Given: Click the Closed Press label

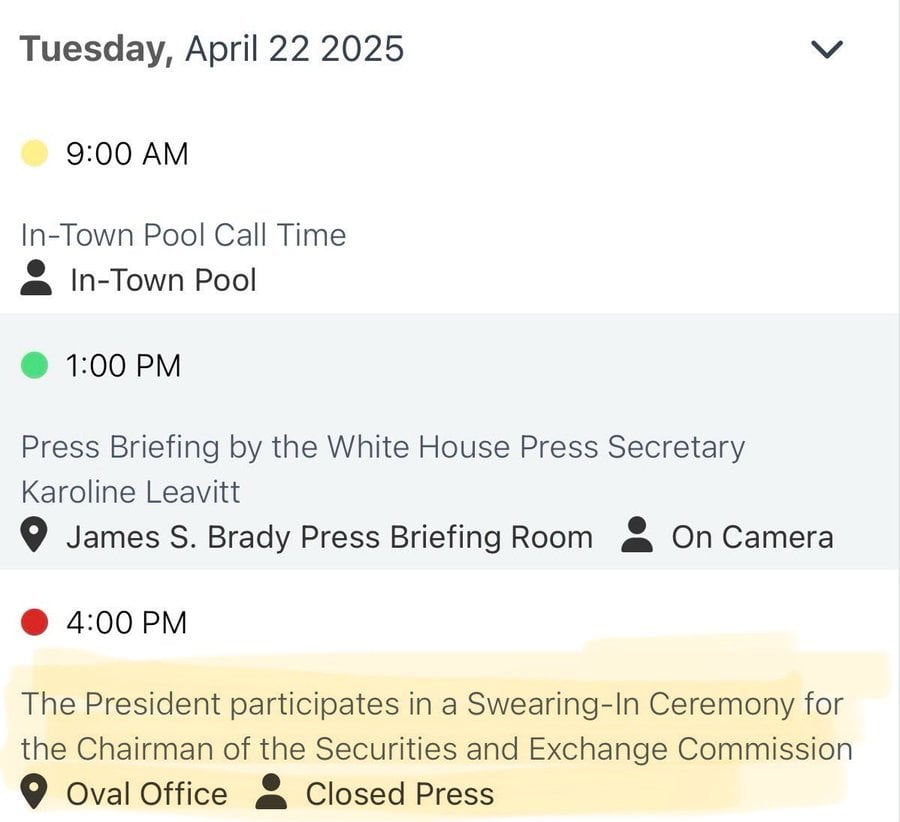Looking at the screenshot, I should pyautogui.click(x=399, y=794).
